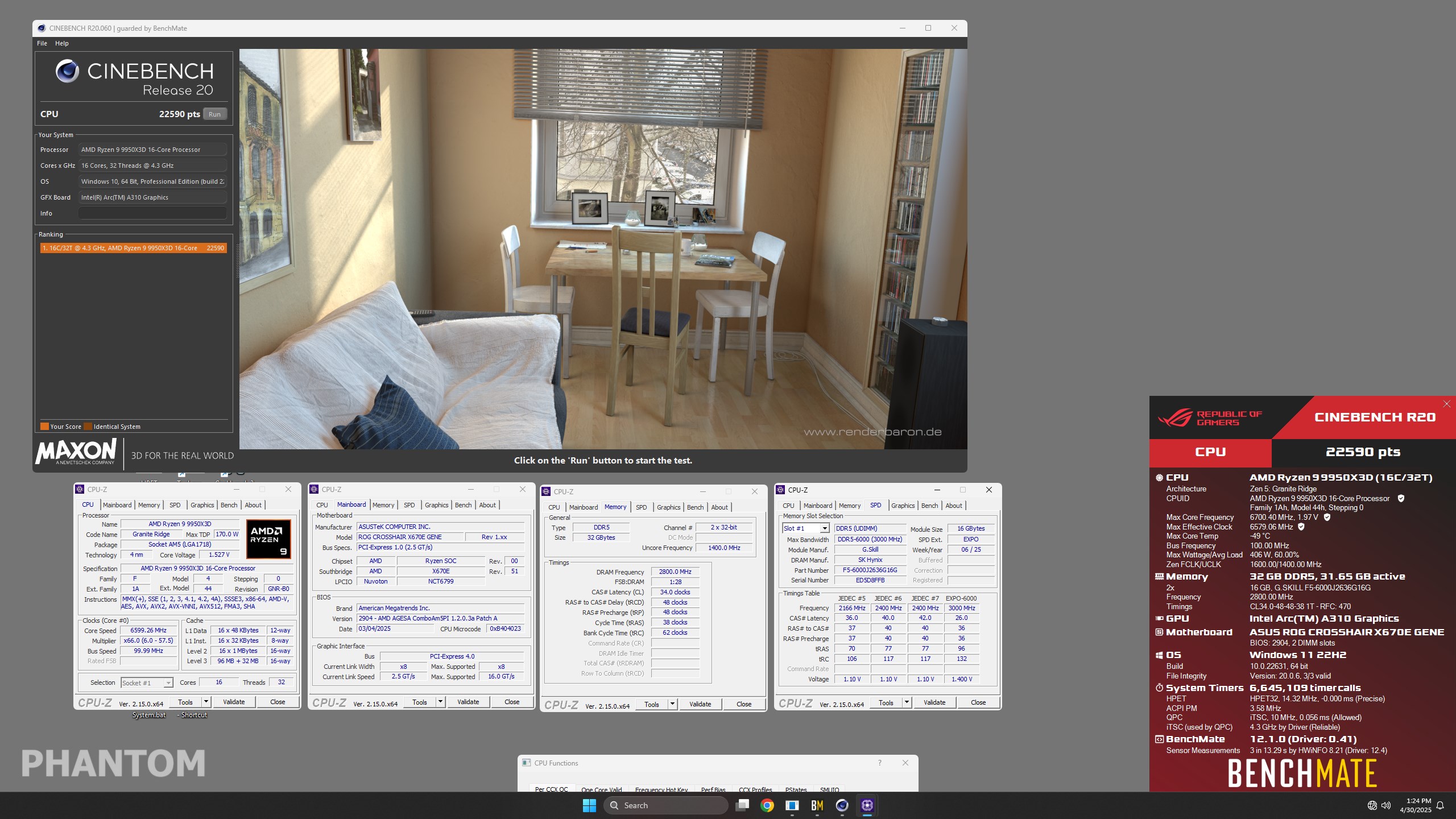The width and height of the screenshot is (1456, 819).
Task: Open Task View from the taskbar
Action: tap(742, 805)
